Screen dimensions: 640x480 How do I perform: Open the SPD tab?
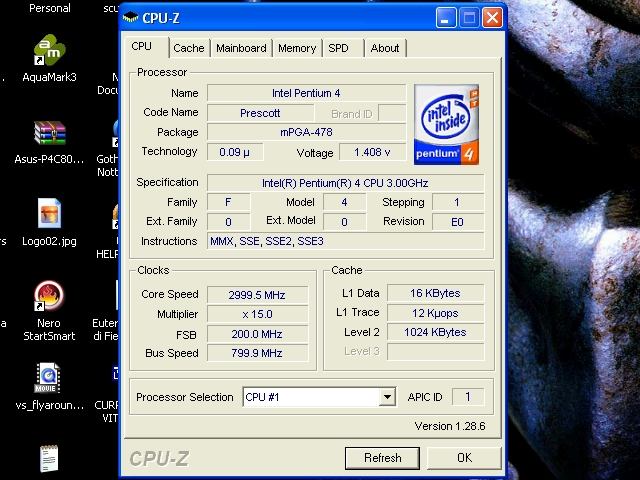[x=343, y=48]
